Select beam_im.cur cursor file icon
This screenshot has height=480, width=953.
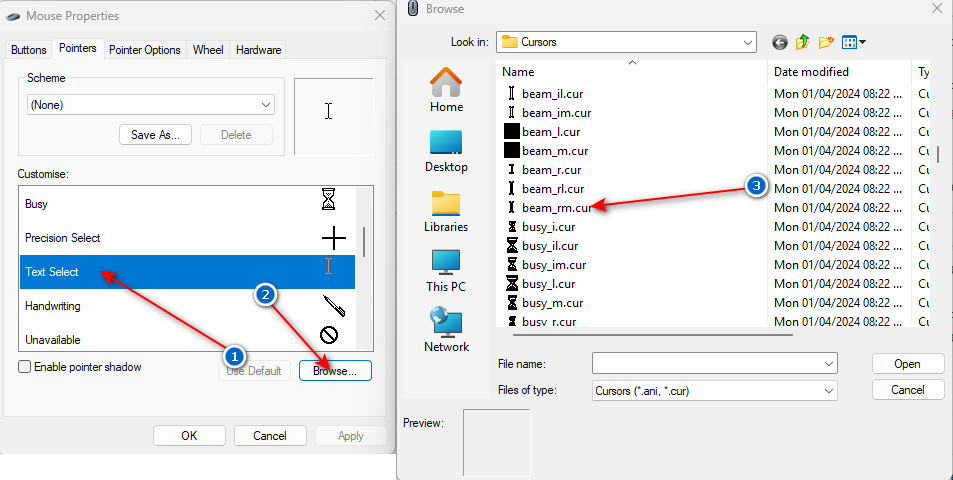point(512,112)
